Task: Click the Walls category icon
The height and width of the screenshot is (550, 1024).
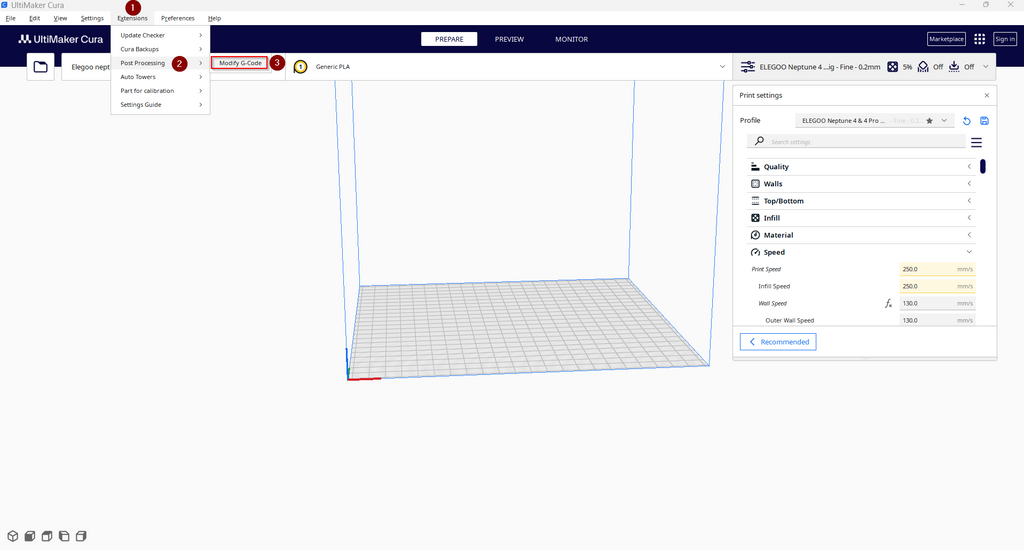Action: [x=755, y=184]
